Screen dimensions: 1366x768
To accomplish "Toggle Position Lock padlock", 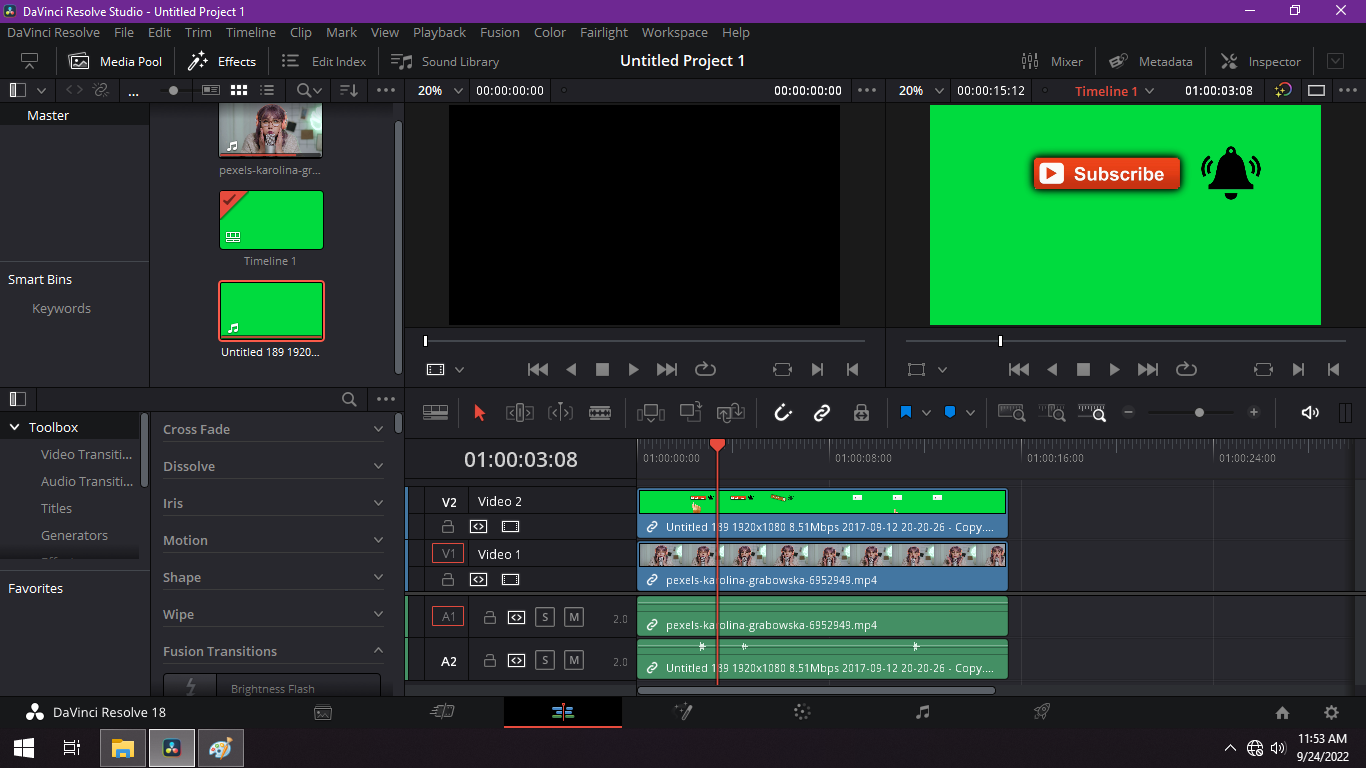I will click(860, 412).
